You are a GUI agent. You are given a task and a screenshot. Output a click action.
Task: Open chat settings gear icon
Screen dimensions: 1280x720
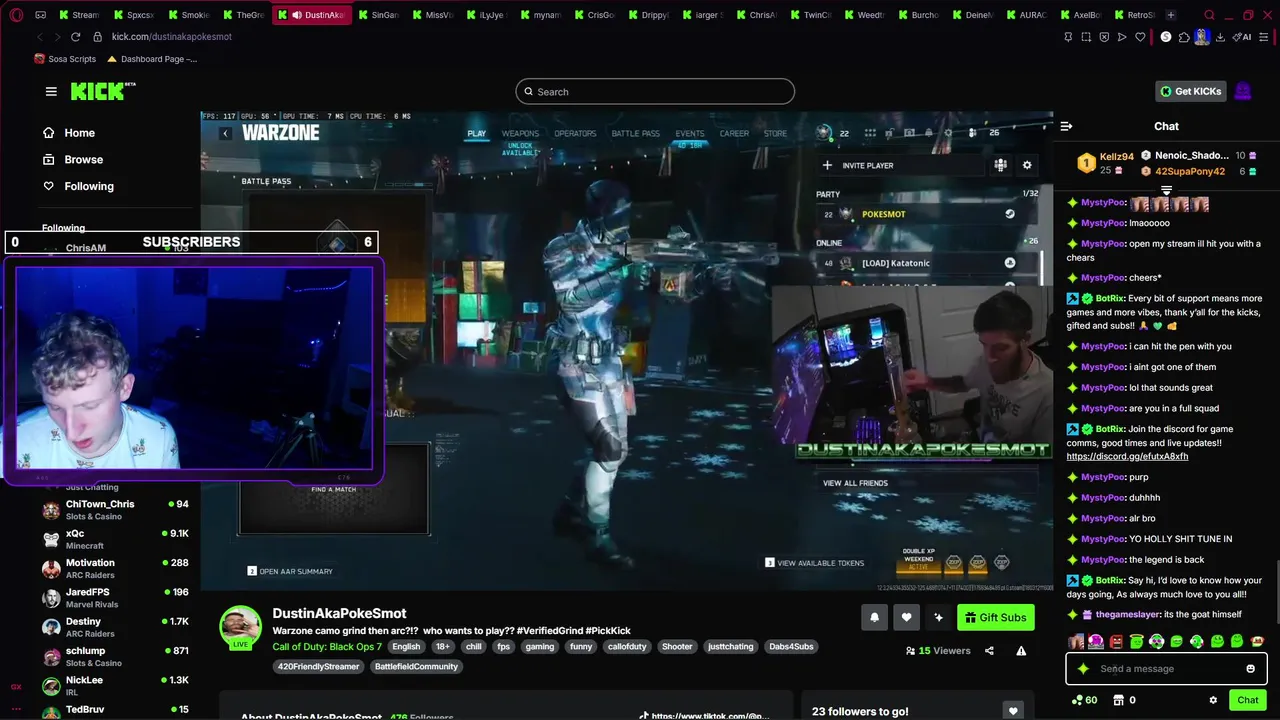(1213, 700)
